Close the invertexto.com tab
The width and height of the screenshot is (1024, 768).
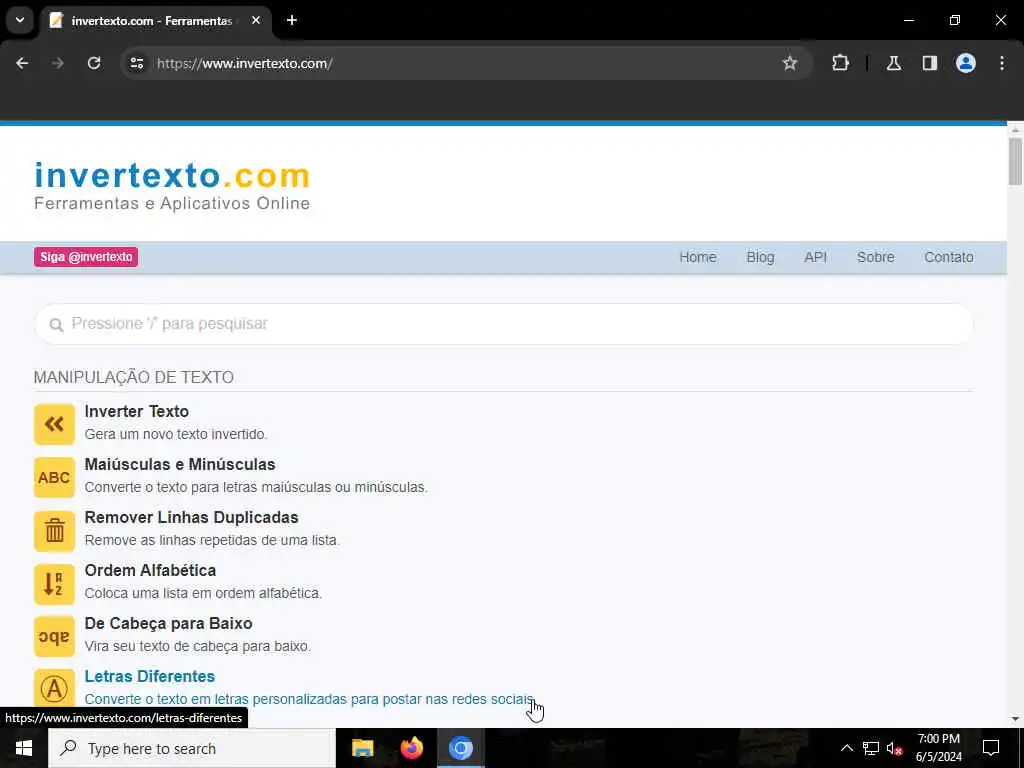256,20
